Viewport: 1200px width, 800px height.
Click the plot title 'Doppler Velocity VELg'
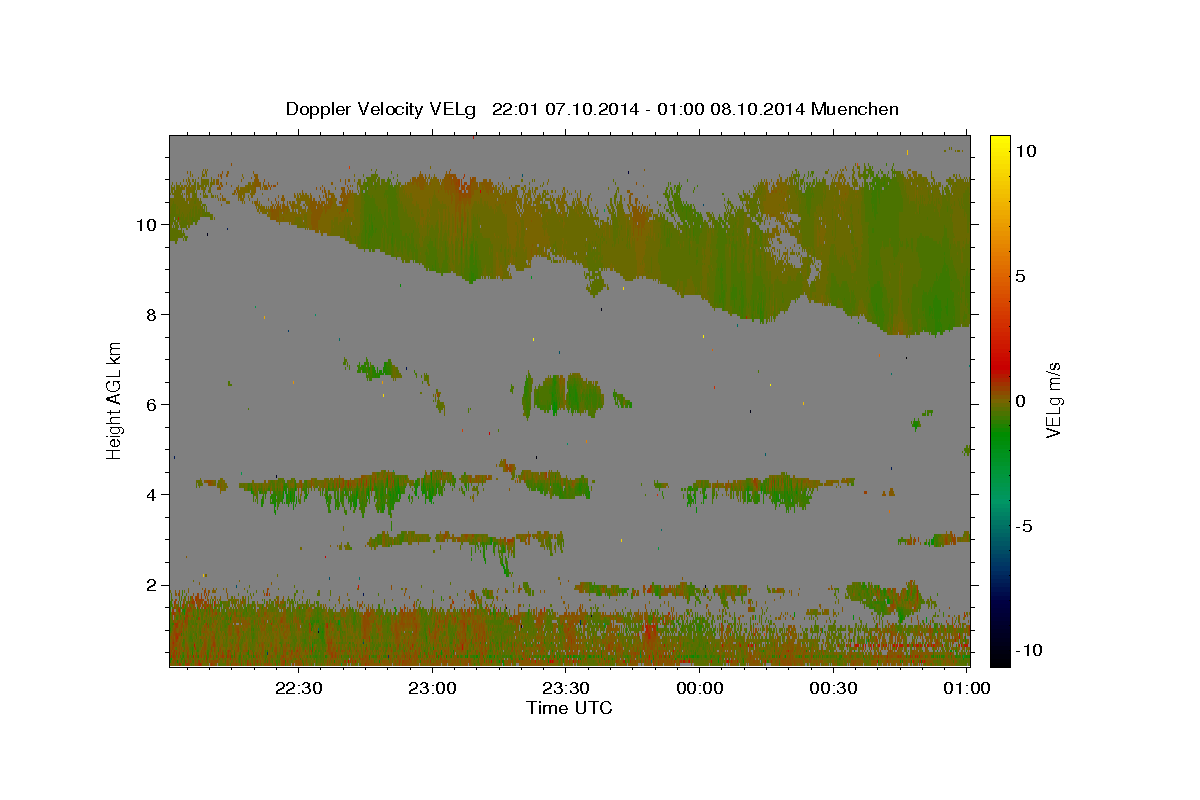click(383, 109)
